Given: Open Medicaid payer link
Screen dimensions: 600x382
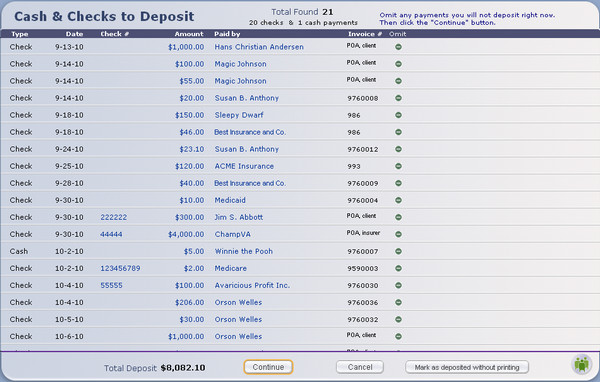Looking at the screenshot, I should pyautogui.click(x=230, y=200).
